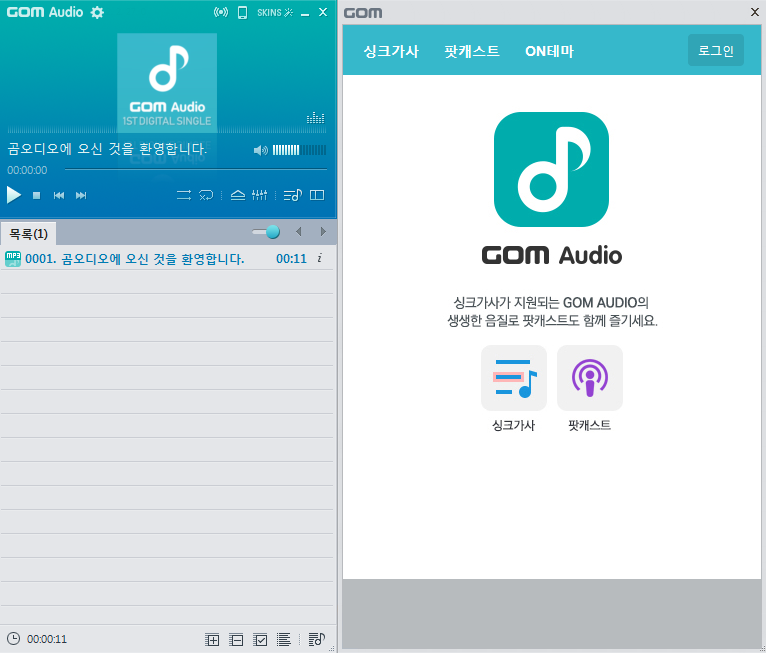Screen dimensions: 766x653
Task: Click the right arrow beside playlist tabs
Action: (323, 232)
